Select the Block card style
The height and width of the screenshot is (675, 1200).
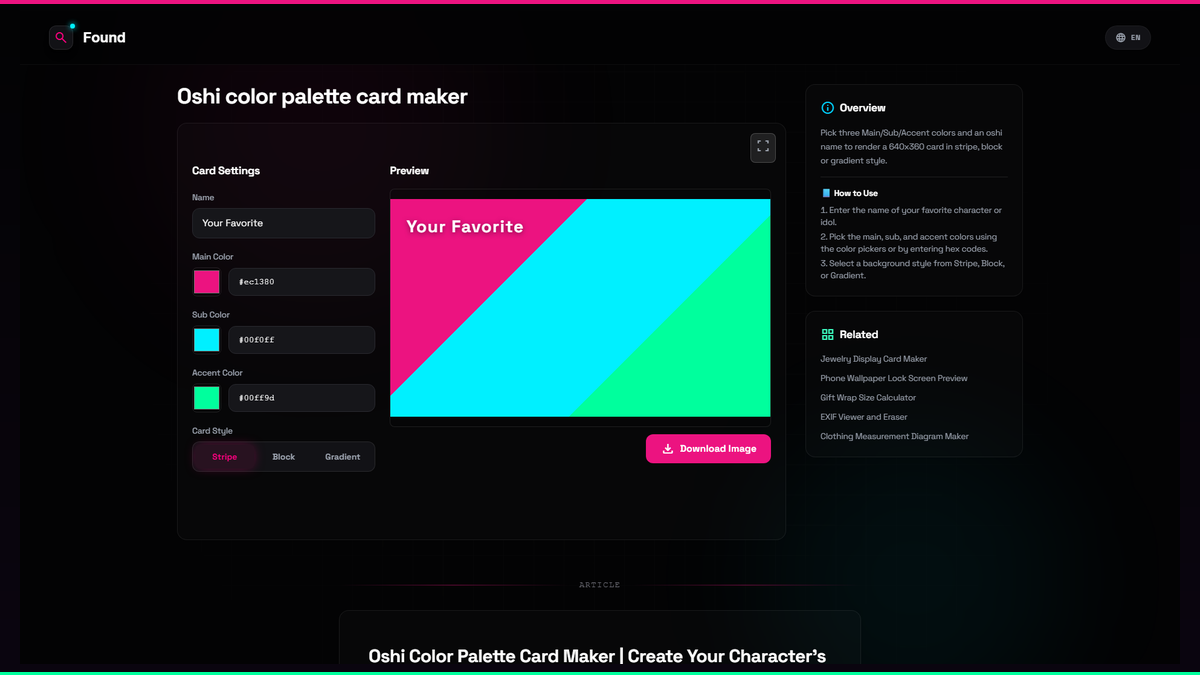[x=284, y=457]
